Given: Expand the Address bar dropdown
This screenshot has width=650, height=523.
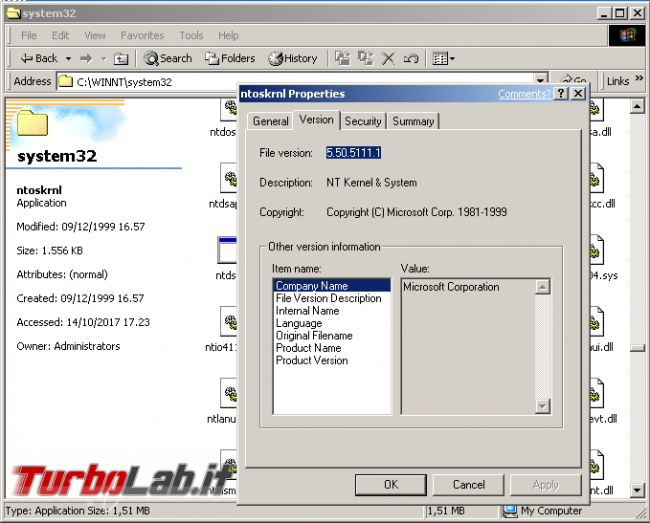Looking at the screenshot, I should (540, 79).
